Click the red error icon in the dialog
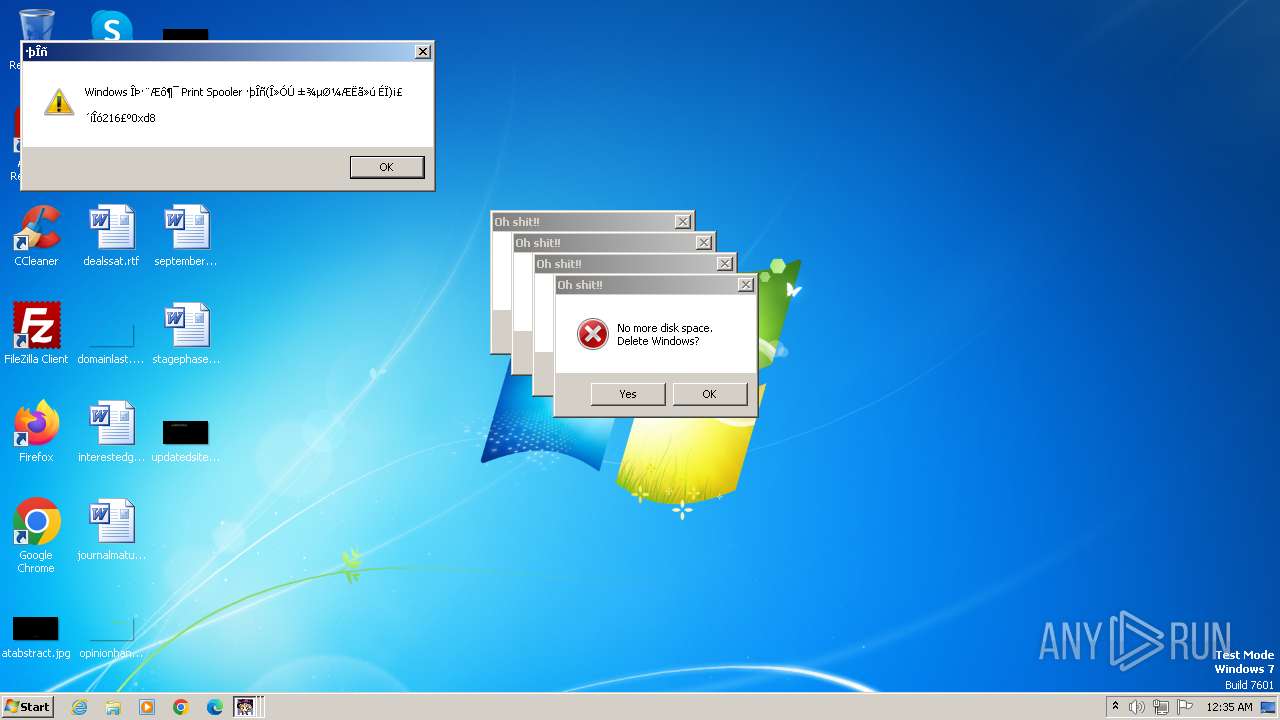1280x720 pixels. 593,334
